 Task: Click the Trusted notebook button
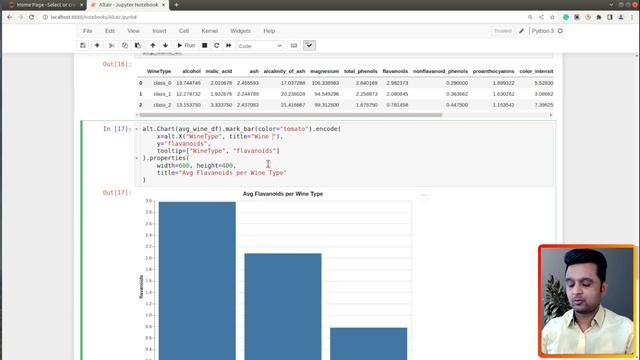coord(503,31)
